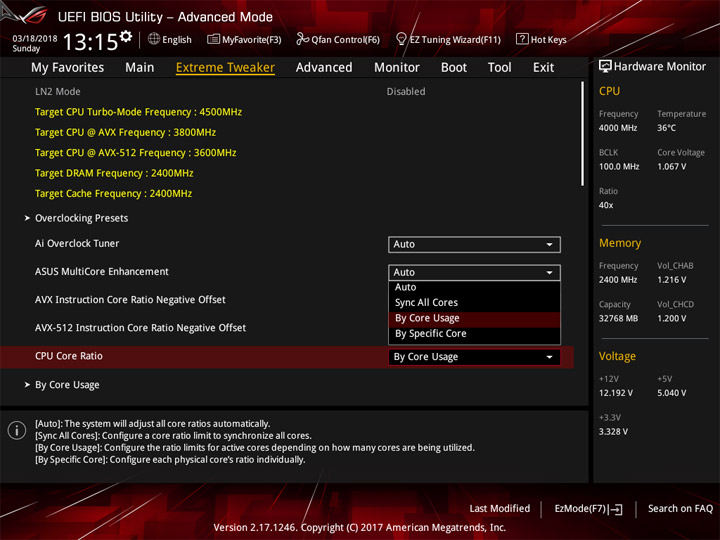
Task: Open the Monitor tab
Action: coord(397,68)
